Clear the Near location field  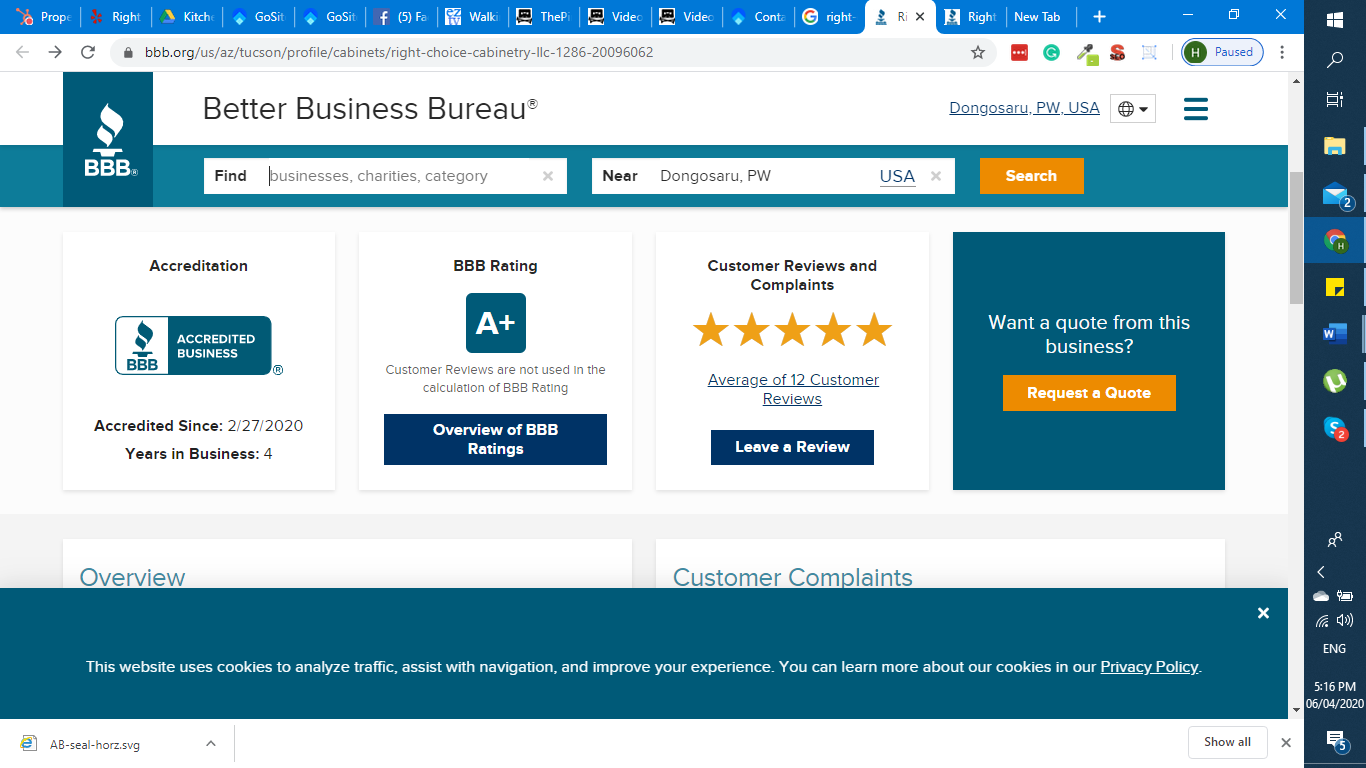936,176
